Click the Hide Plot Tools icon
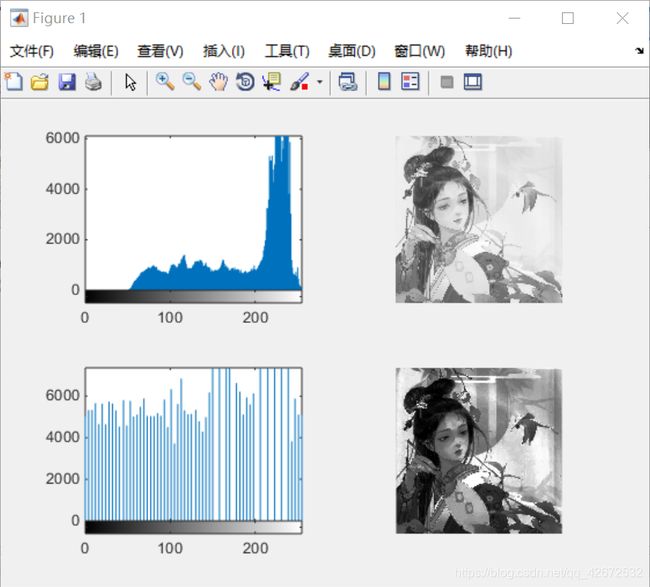650x587 pixels. [x=446, y=82]
